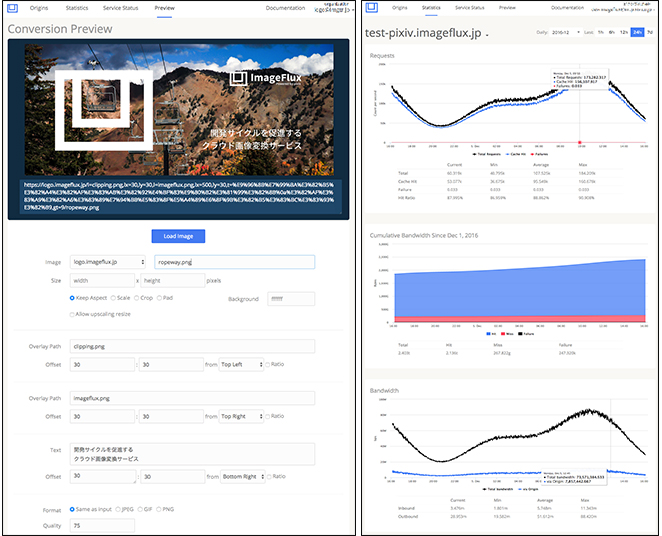Open Statistics tab in left Preview window
The width and height of the screenshot is (662, 536).
pos(77,8)
